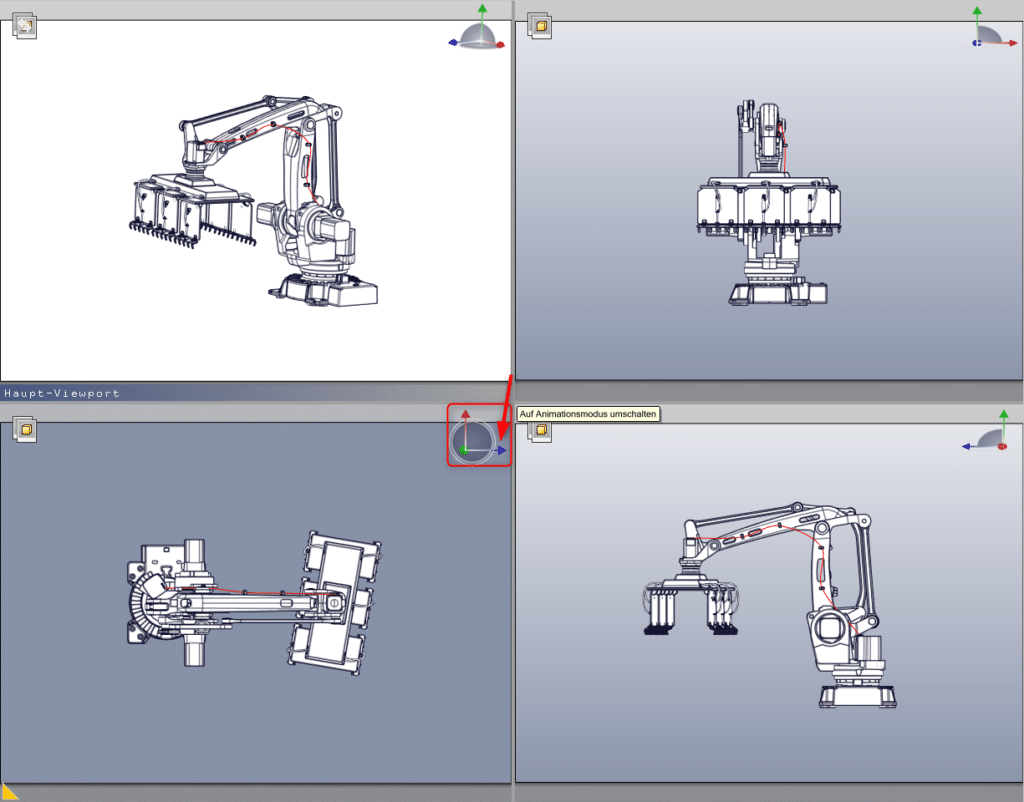Click the highlighted orientation sphere in the top viewport
The height and width of the screenshot is (802, 1024).
(x=472, y=440)
